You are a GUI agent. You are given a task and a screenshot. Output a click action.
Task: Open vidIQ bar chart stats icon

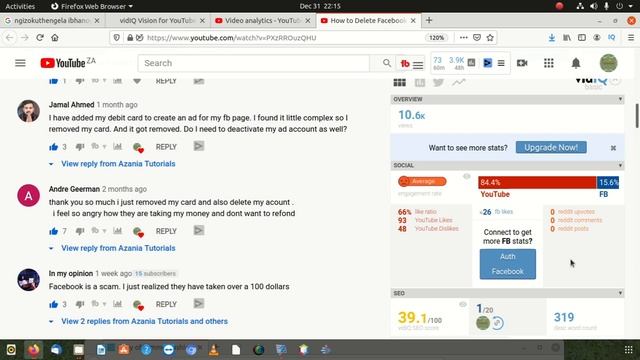pos(471,63)
